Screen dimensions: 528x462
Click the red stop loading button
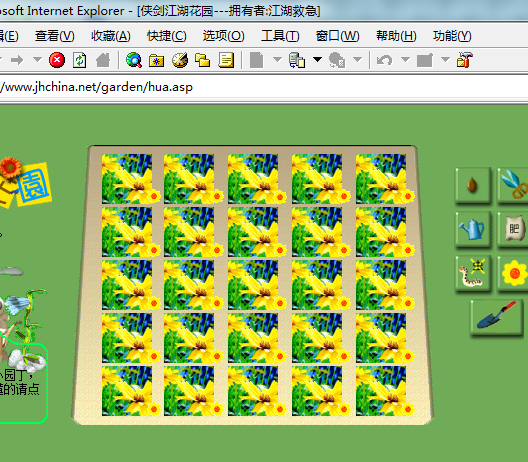[x=57, y=60]
